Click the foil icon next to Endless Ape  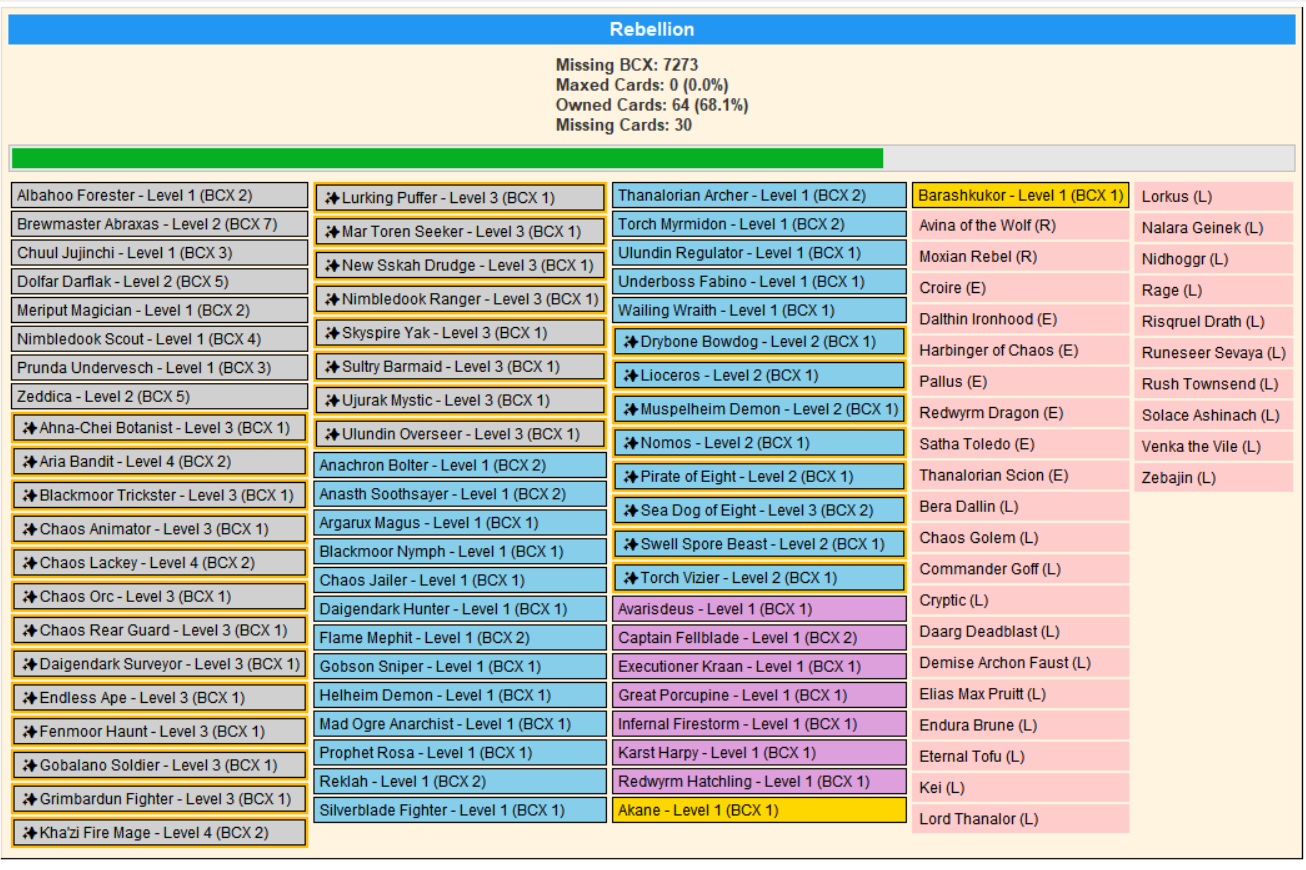(x=30, y=698)
